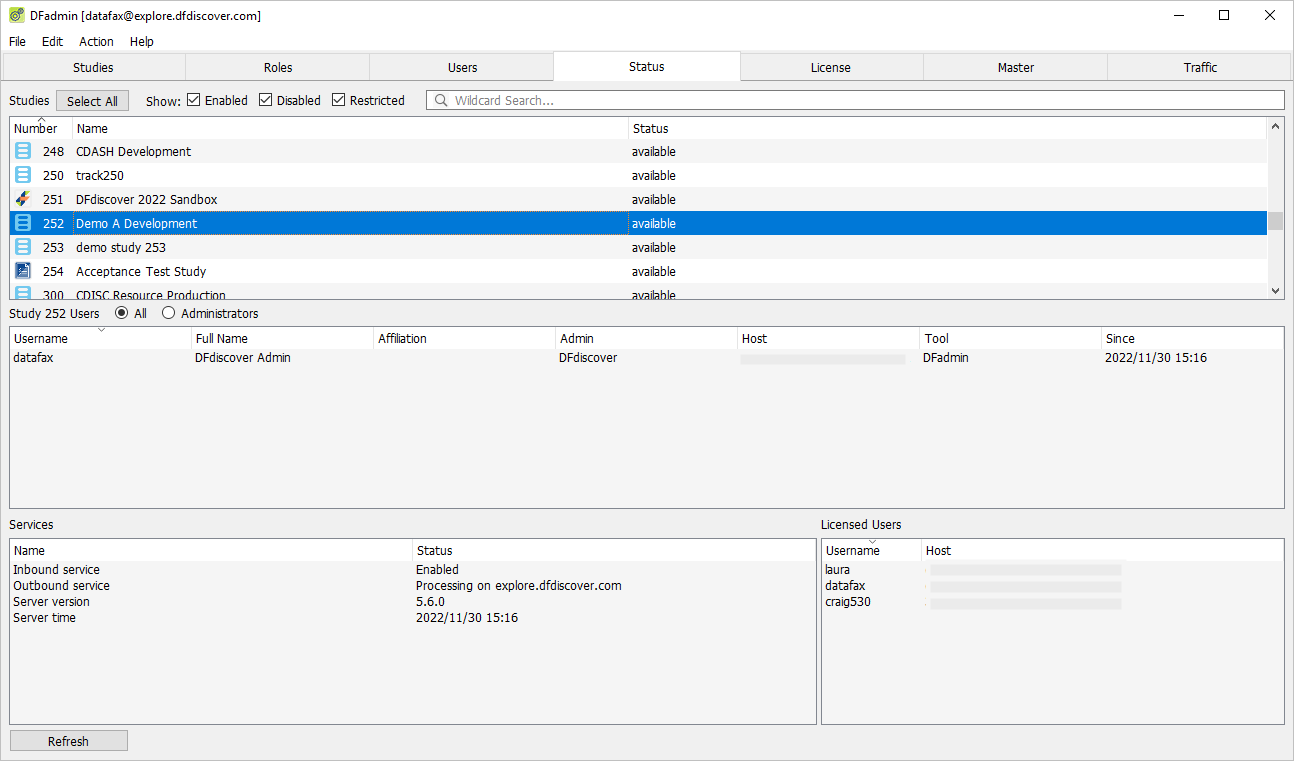Switch to the Status tab
This screenshot has width=1294, height=761.
click(x=647, y=66)
